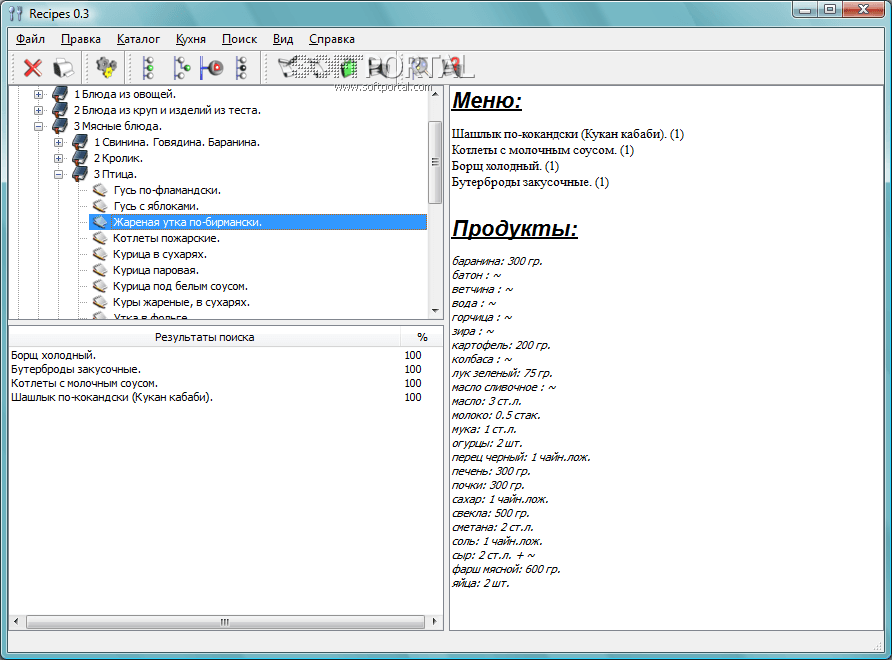Click the 'Меню:' heading
The image size is (892, 660).
pos(487,101)
